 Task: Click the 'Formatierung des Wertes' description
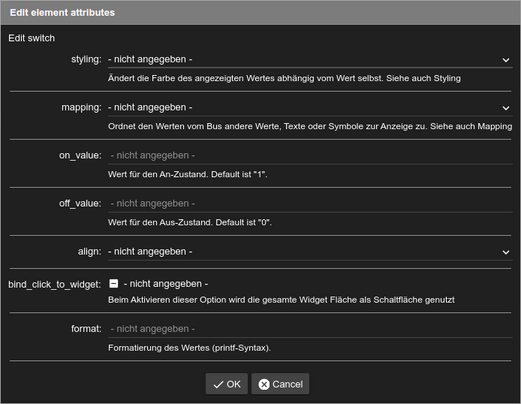189,348
